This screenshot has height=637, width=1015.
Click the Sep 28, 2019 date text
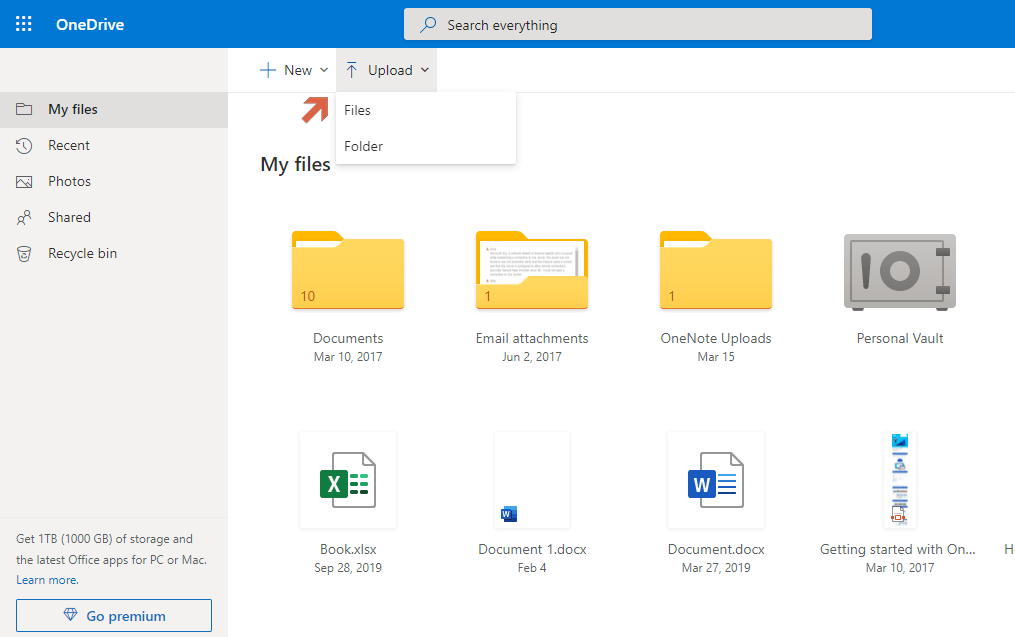pos(348,568)
